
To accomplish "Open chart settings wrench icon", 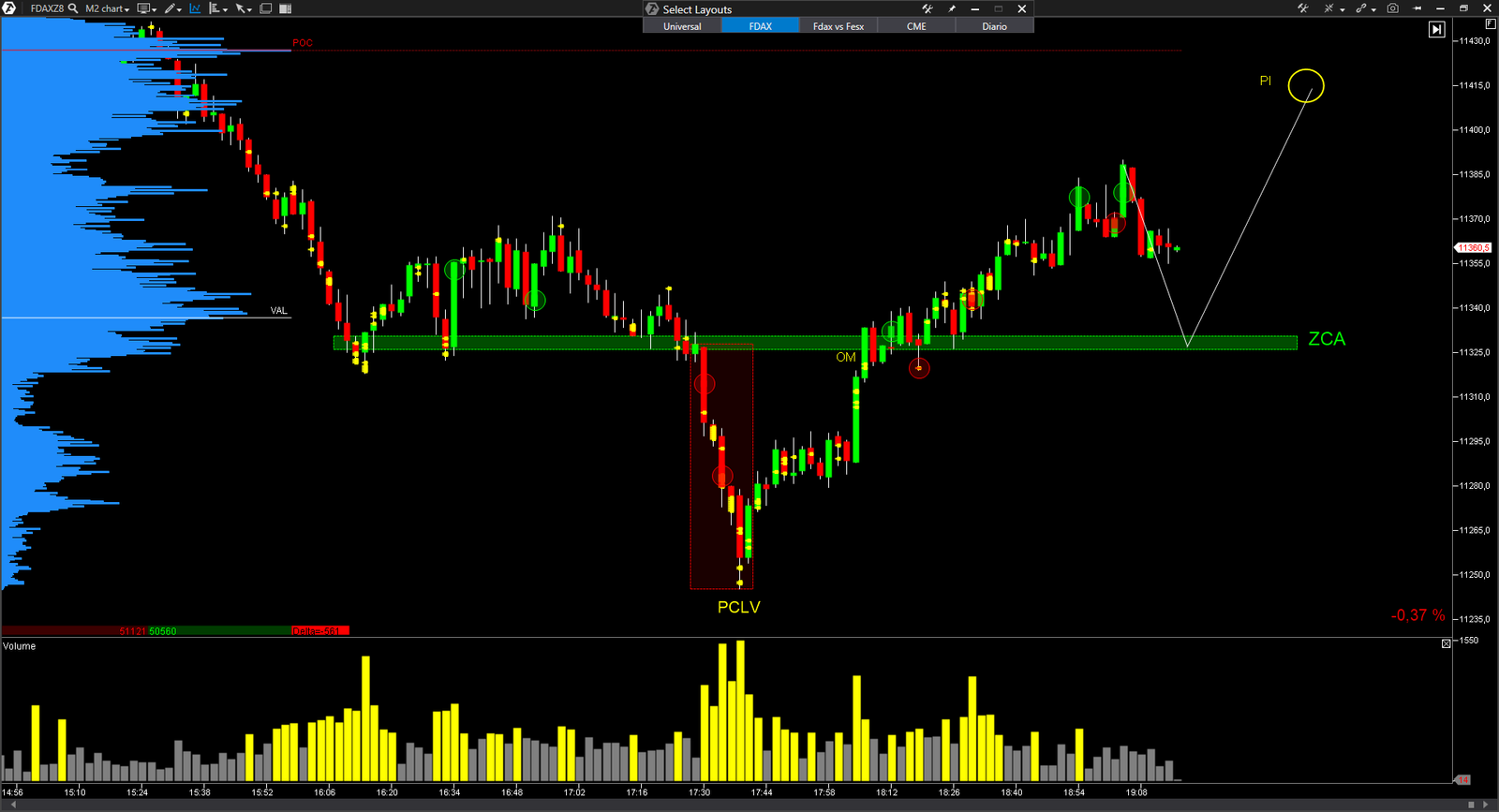I will coord(1302,8).
